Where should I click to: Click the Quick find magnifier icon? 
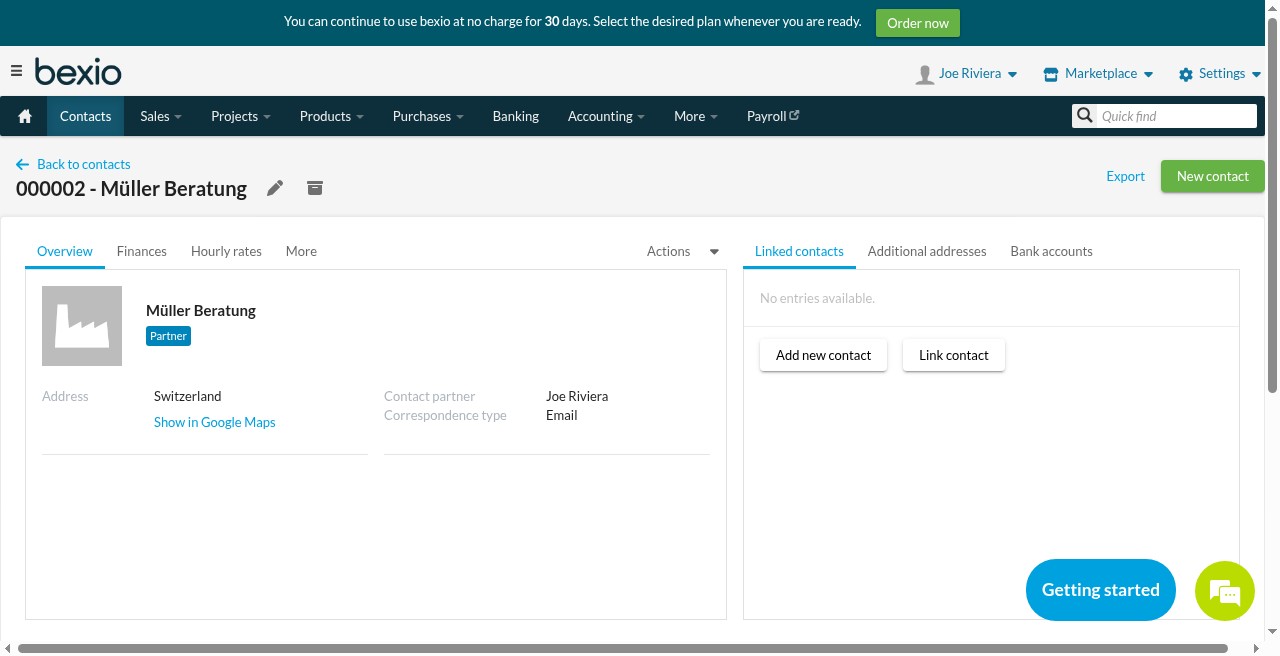coord(1085,116)
